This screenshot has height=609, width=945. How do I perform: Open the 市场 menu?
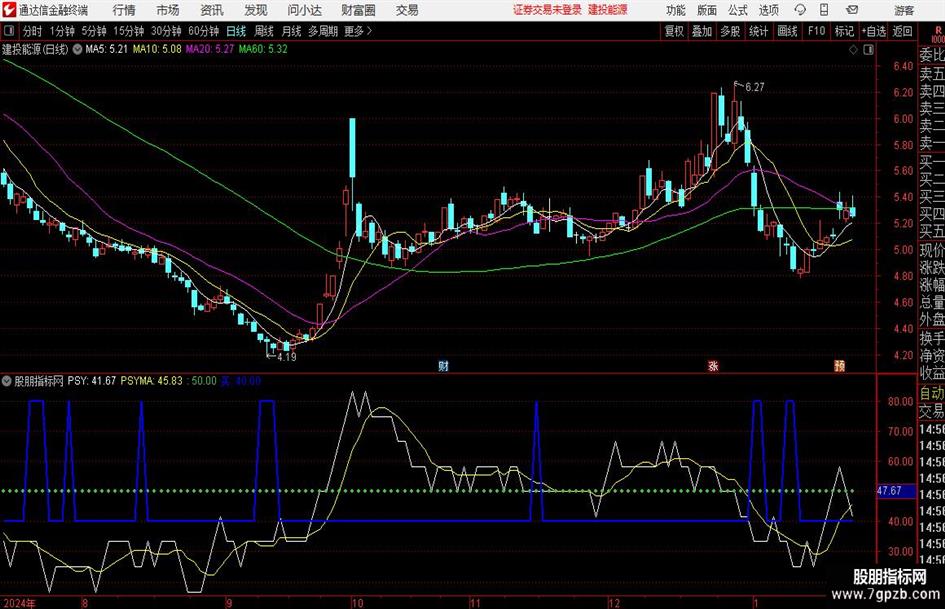pyautogui.click(x=168, y=10)
